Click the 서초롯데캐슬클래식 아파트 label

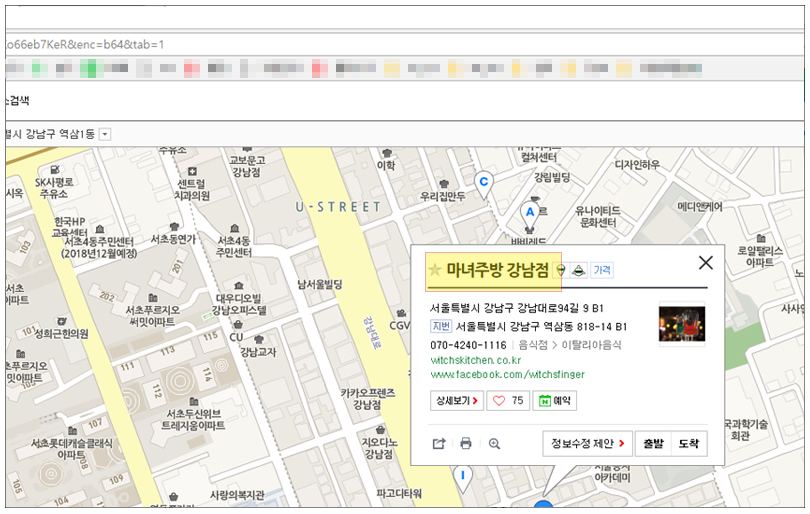click(x=71, y=448)
